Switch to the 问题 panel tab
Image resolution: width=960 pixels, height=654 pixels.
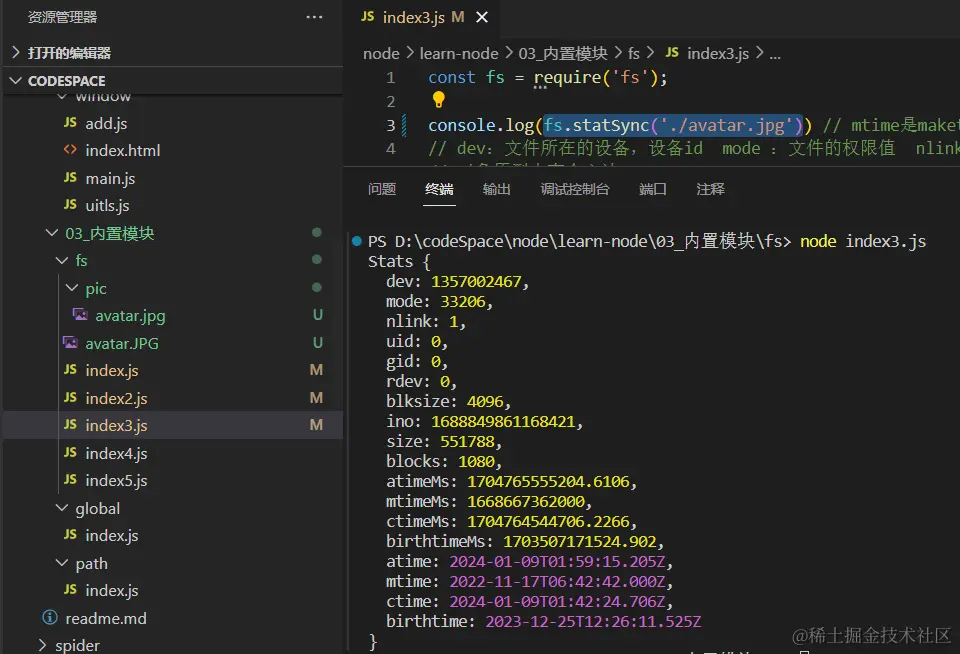(x=382, y=189)
